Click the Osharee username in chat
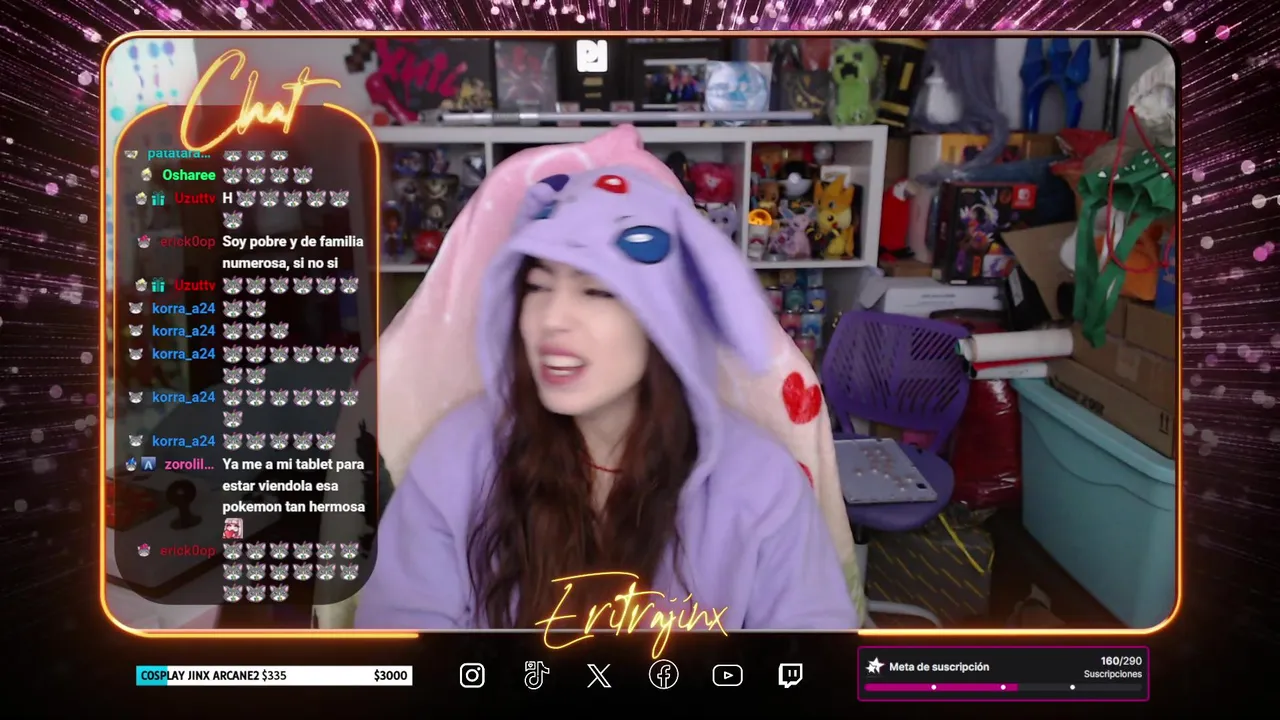 point(189,175)
